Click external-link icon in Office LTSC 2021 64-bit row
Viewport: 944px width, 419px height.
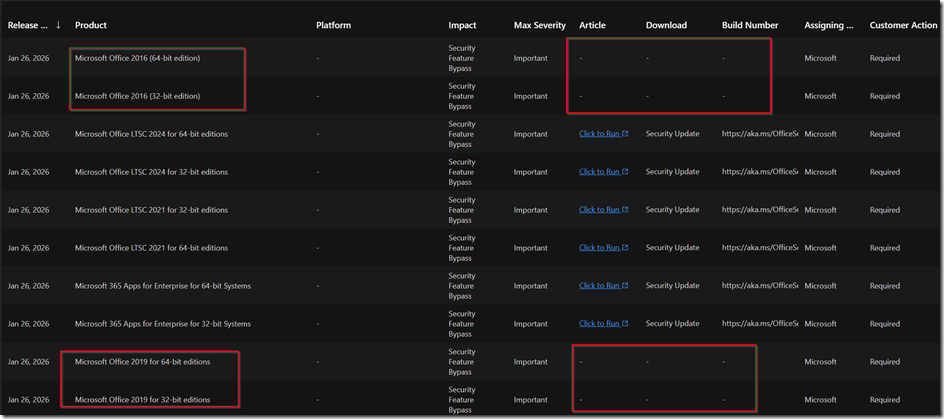[x=625, y=248]
